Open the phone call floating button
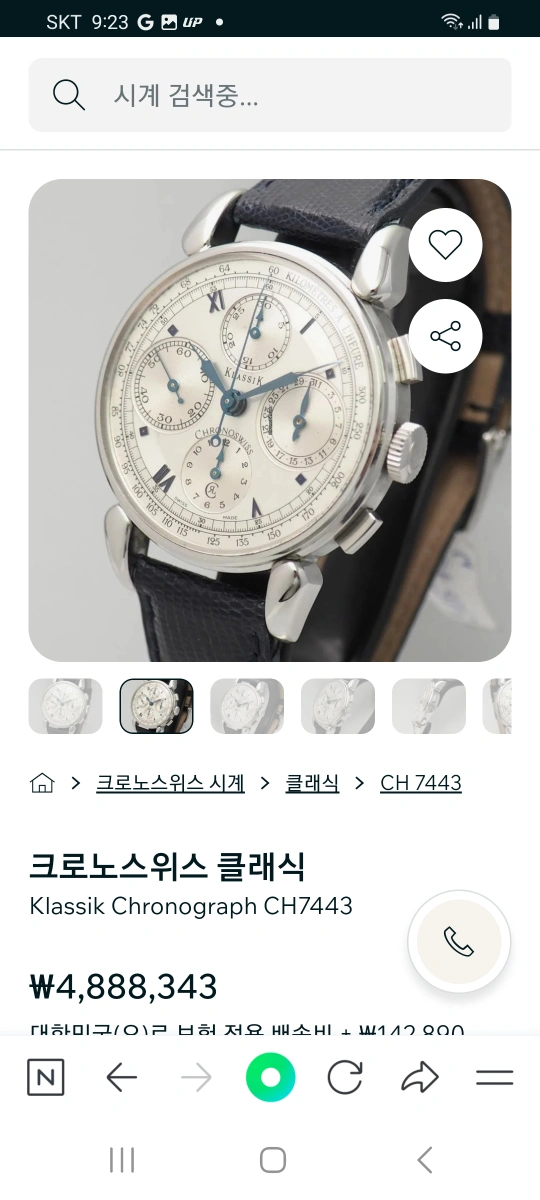The height and width of the screenshot is (1200, 540). [x=459, y=941]
